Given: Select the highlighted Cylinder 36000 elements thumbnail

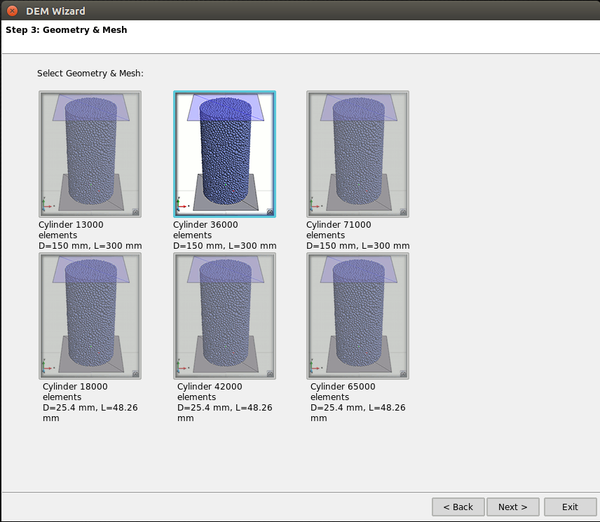Looking at the screenshot, I should (225, 153).
